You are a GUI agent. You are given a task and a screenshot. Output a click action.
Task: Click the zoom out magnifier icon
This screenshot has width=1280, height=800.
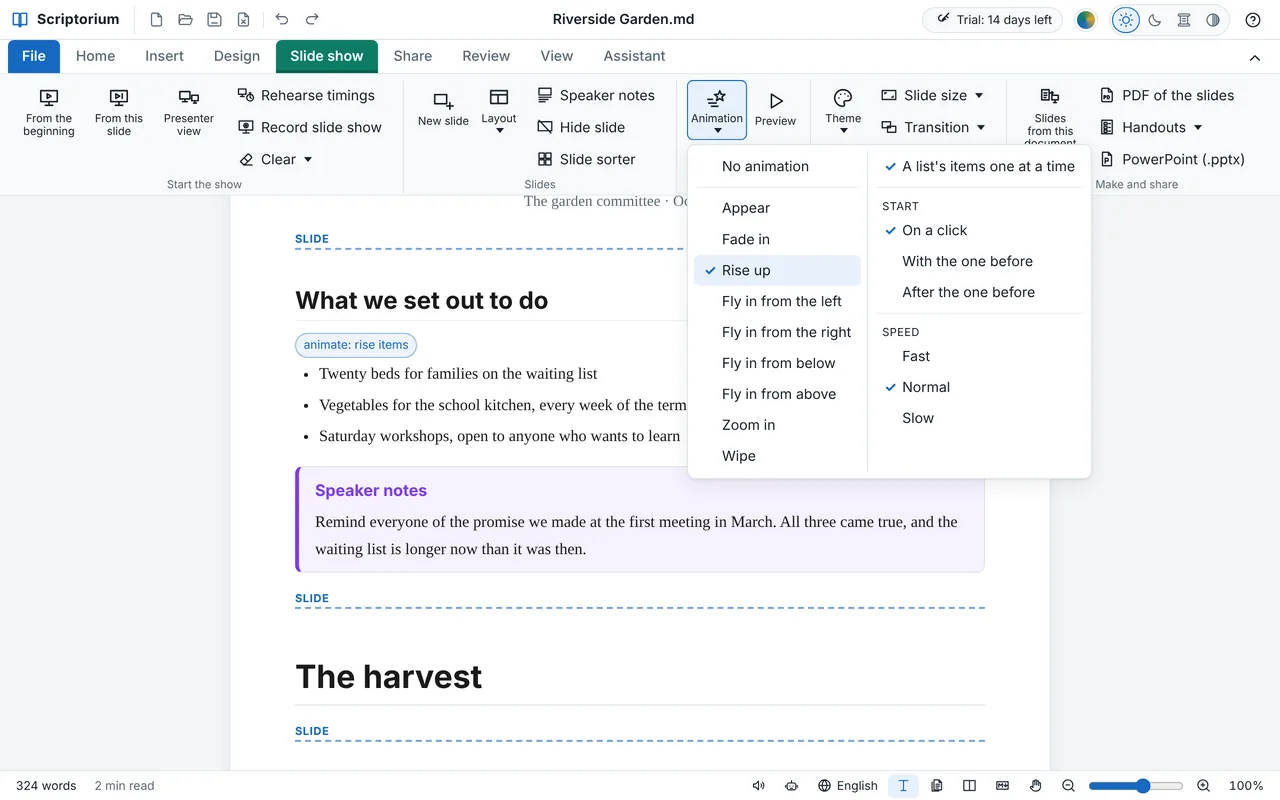click(x=1069, y=786)
